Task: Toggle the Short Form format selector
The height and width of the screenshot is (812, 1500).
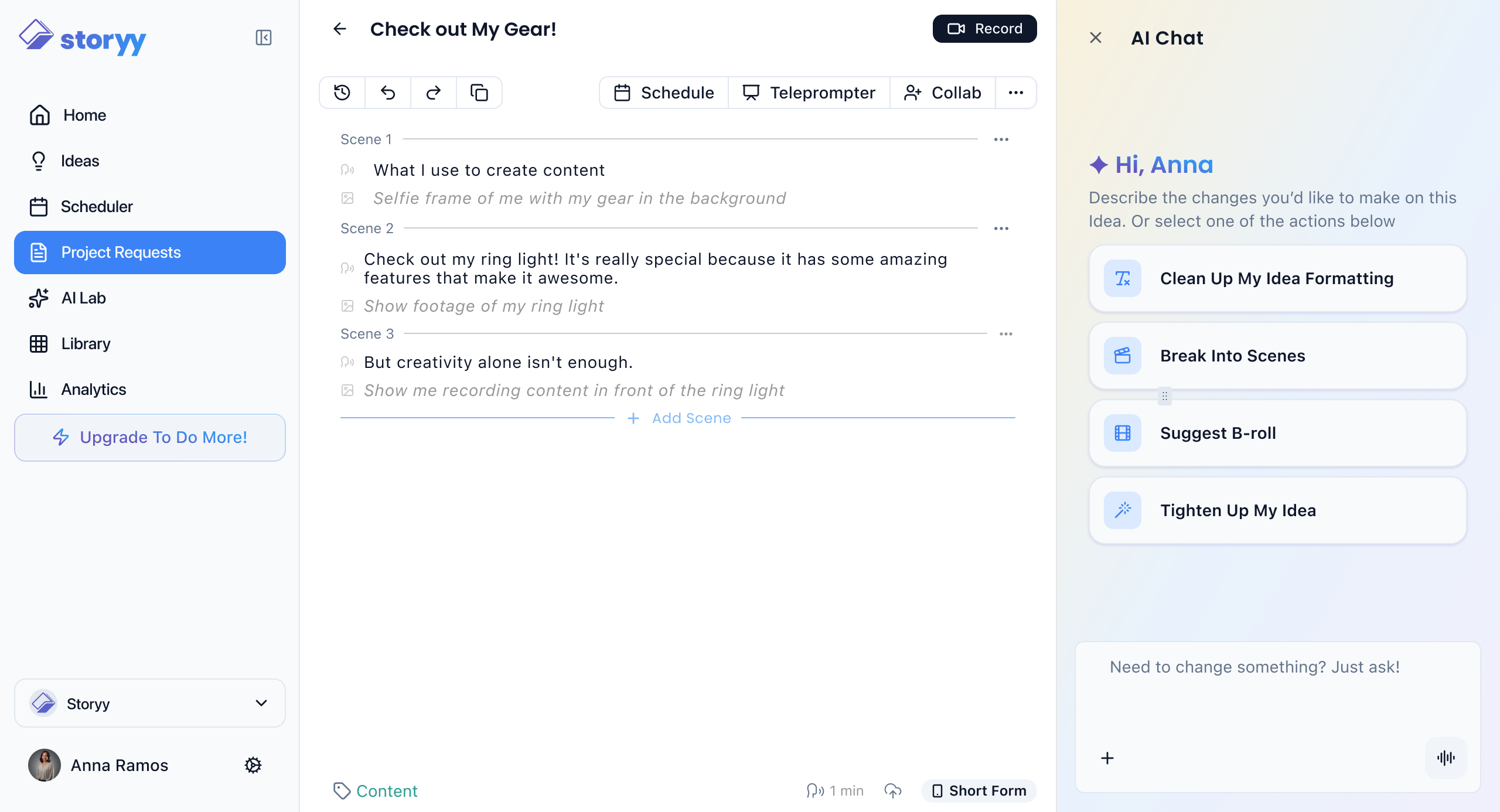Action: click(979, 791)
